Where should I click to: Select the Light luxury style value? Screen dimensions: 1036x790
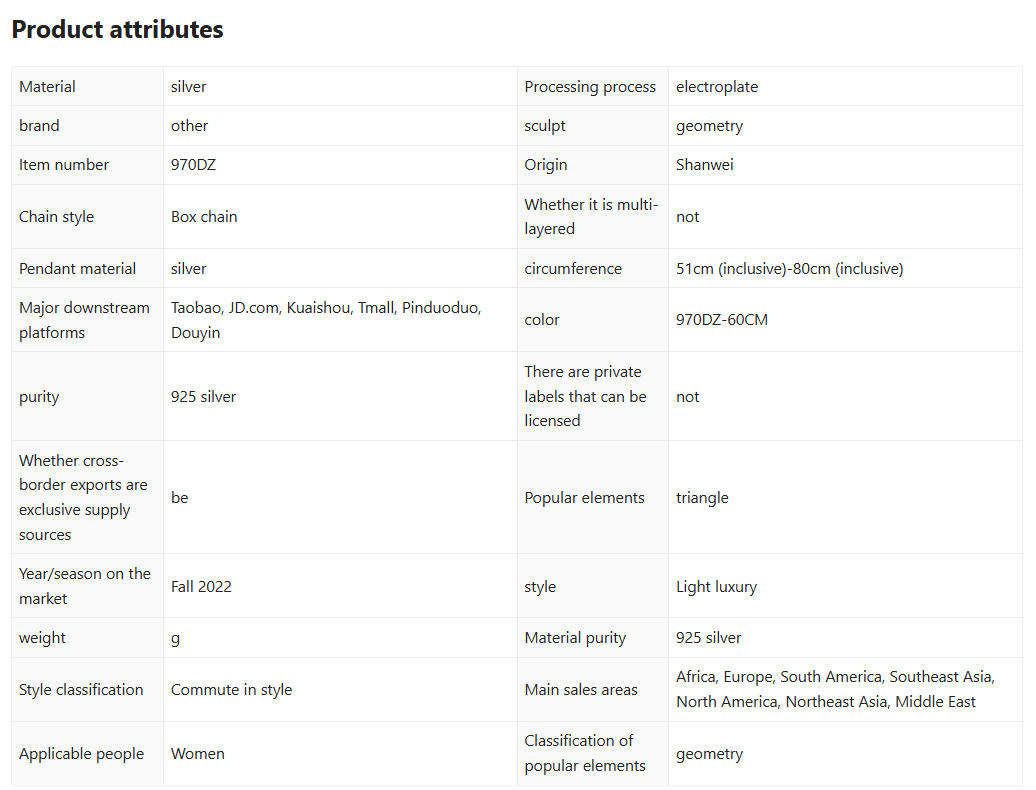716,587
